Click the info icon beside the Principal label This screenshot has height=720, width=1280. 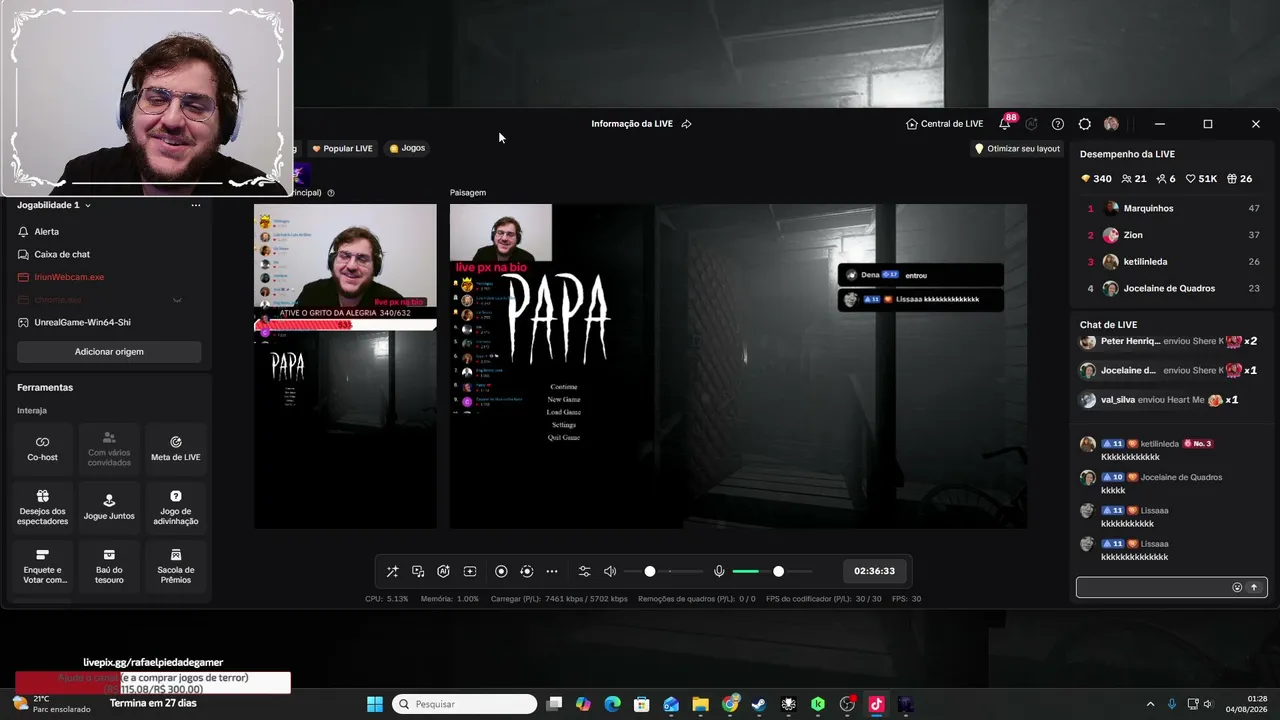(x=331, y=193)
